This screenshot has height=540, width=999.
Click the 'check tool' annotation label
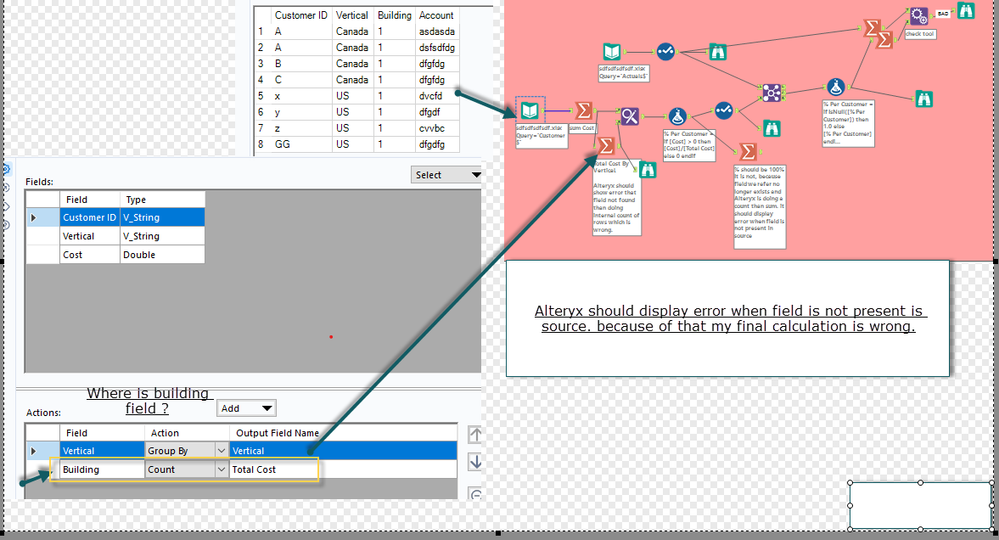point(920,34)
